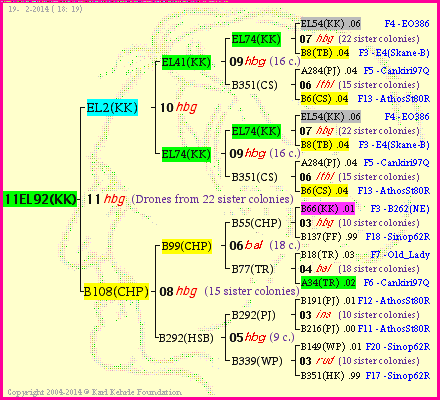Image resolution: width=440 pixels, height=400 pixels.
Task: Click the '06 bal (18 c.)' note
Action: (x=265, y=246)
